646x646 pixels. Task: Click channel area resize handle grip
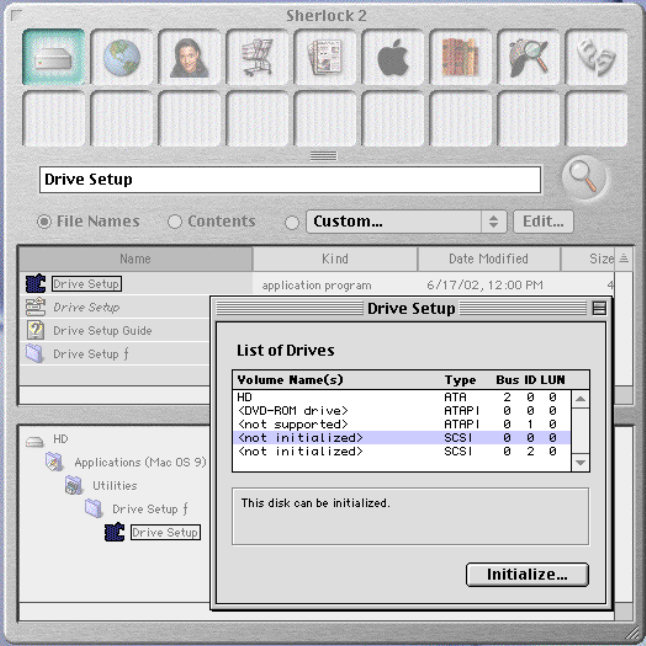click(323, 156)
